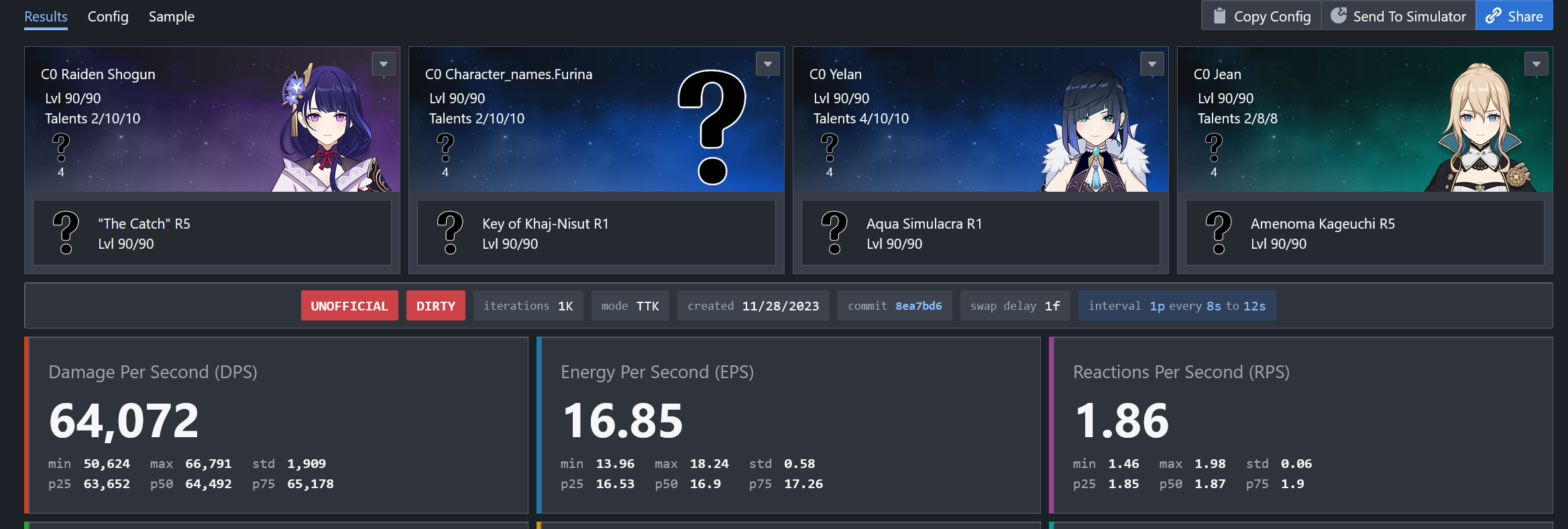Click the DIRTY badge
Viewport: 1568px width, 529px height.
[436, 306]
